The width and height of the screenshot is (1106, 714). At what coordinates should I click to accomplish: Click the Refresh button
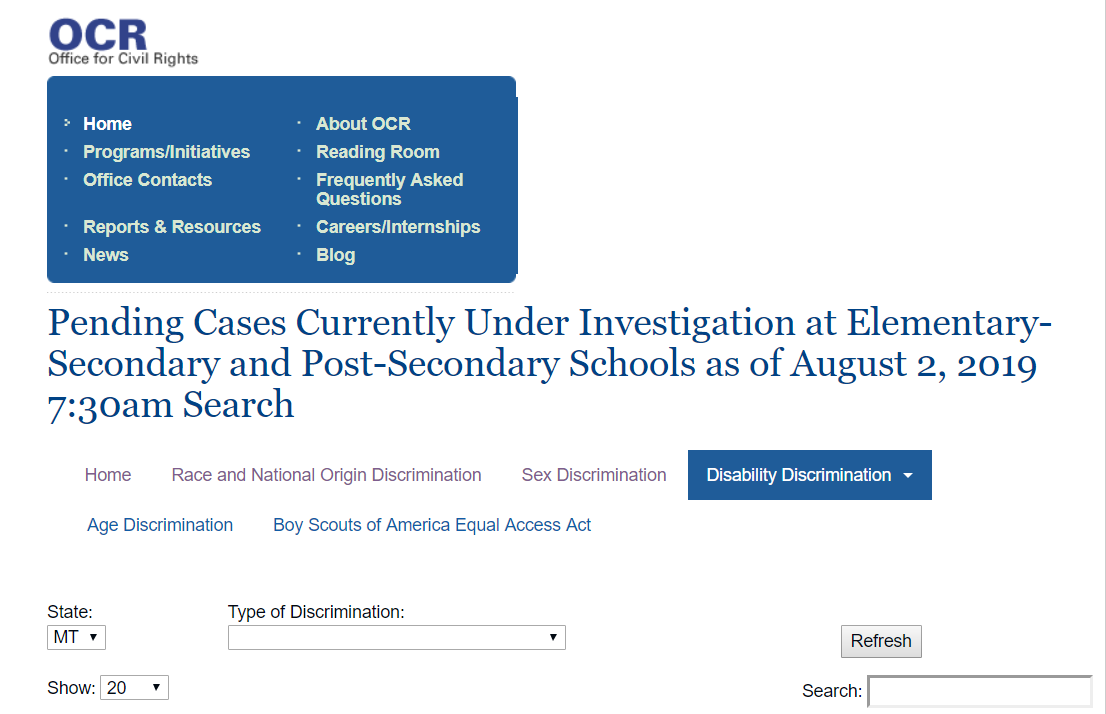881,641
